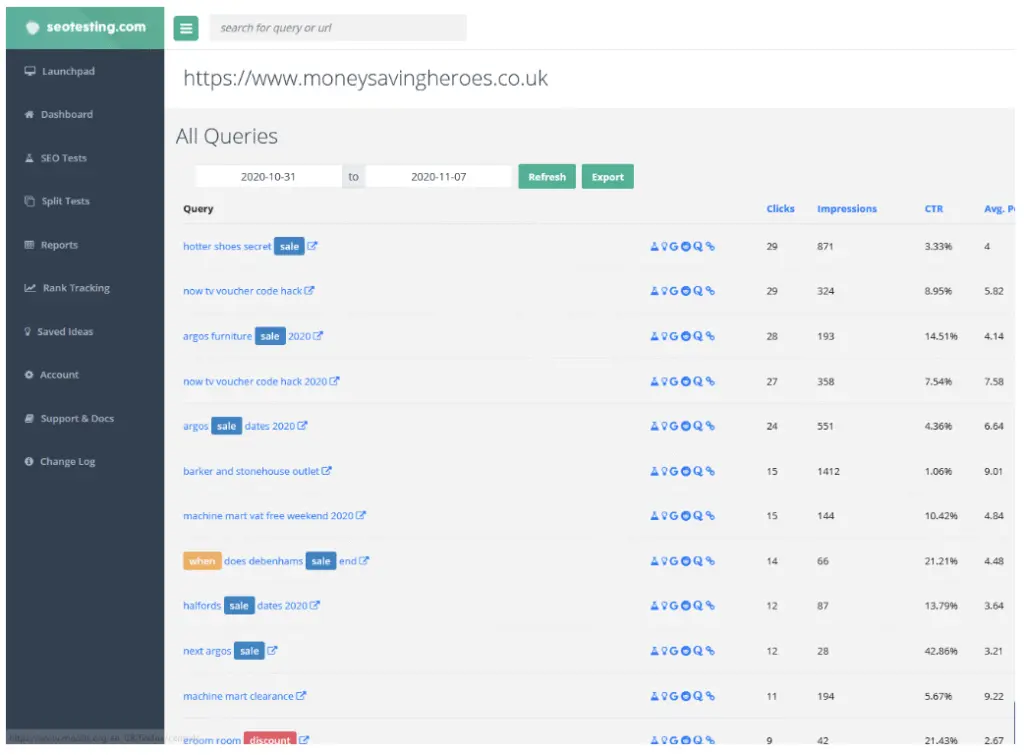Click the 14.51% CTR value
Image resolution: width=1024 pixels, height=755 pixels.
[940, 336]
